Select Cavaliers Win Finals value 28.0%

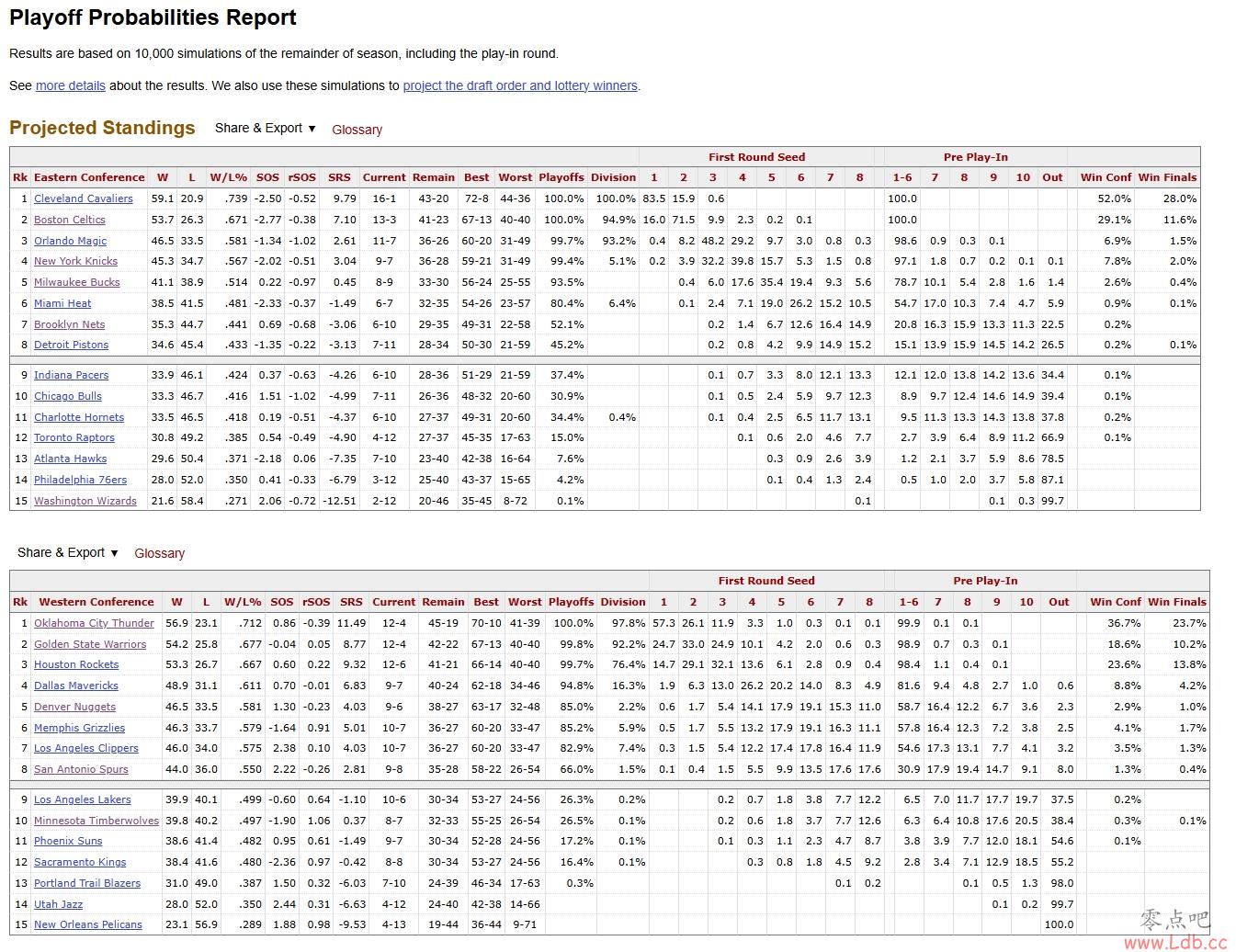1179,198
